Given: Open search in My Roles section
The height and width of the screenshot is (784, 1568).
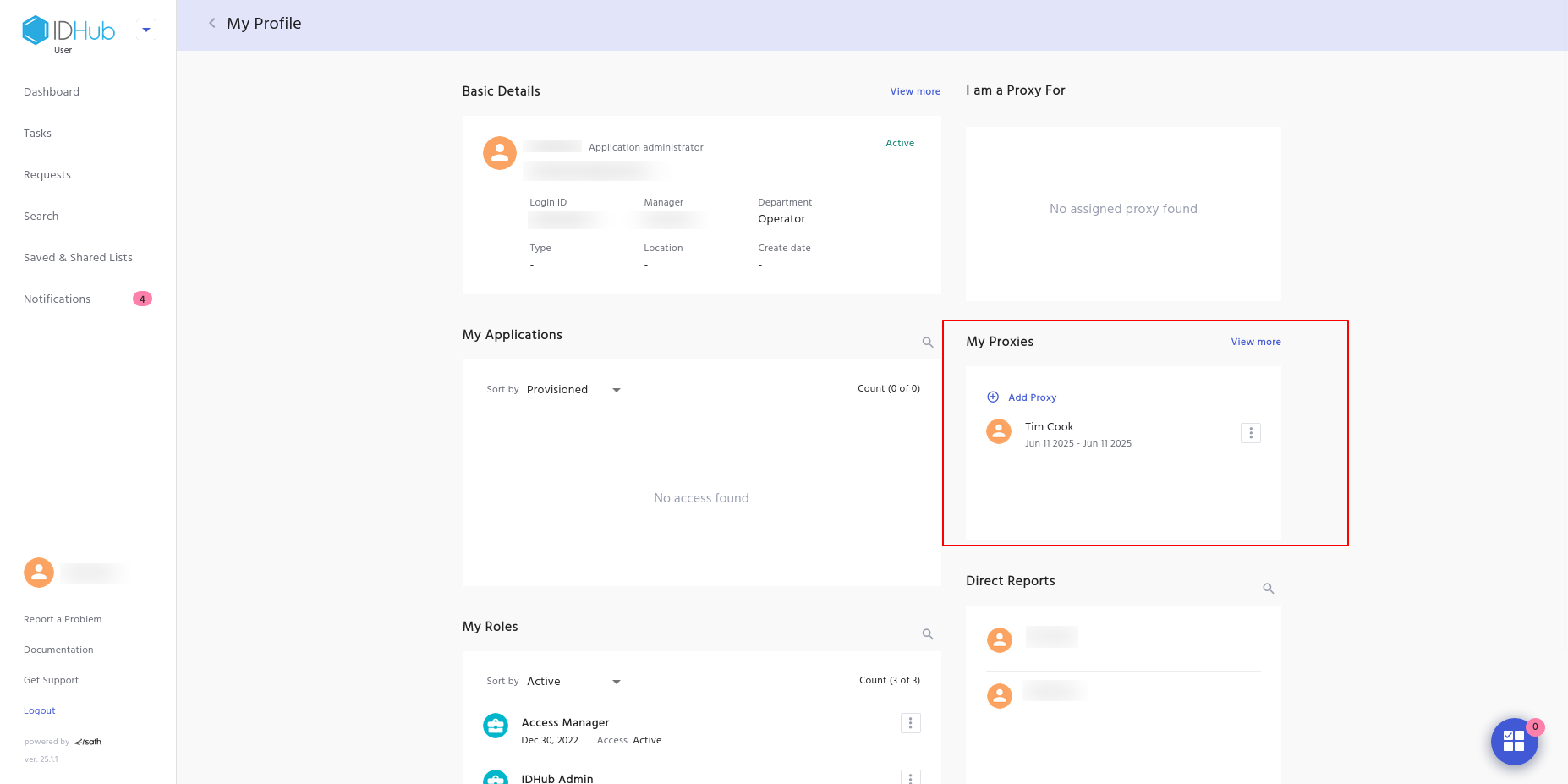Looking at the screenshot, I should tap(928, 634).
